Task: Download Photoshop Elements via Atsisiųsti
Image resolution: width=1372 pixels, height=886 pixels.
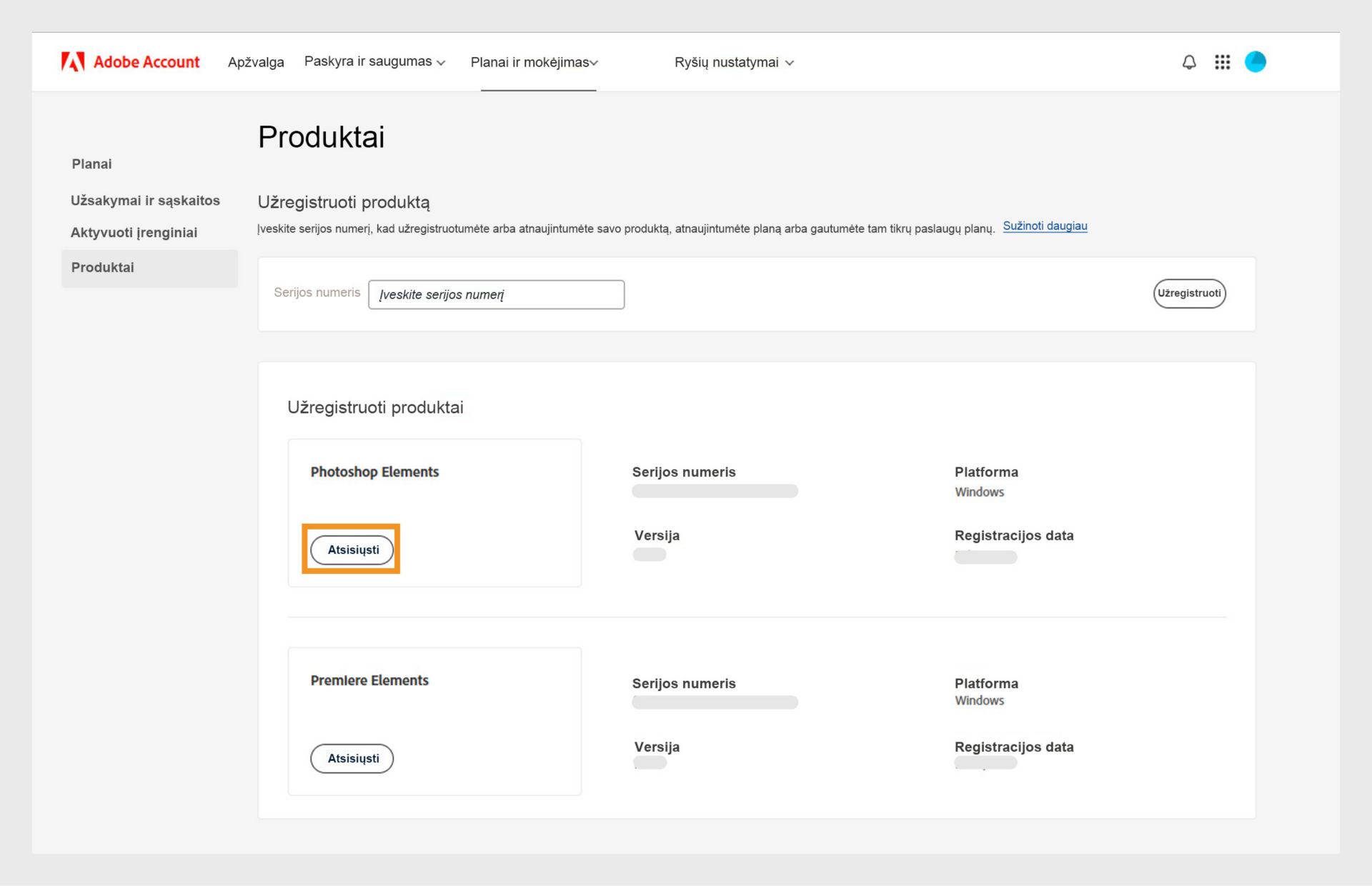Action: [351, 549]
